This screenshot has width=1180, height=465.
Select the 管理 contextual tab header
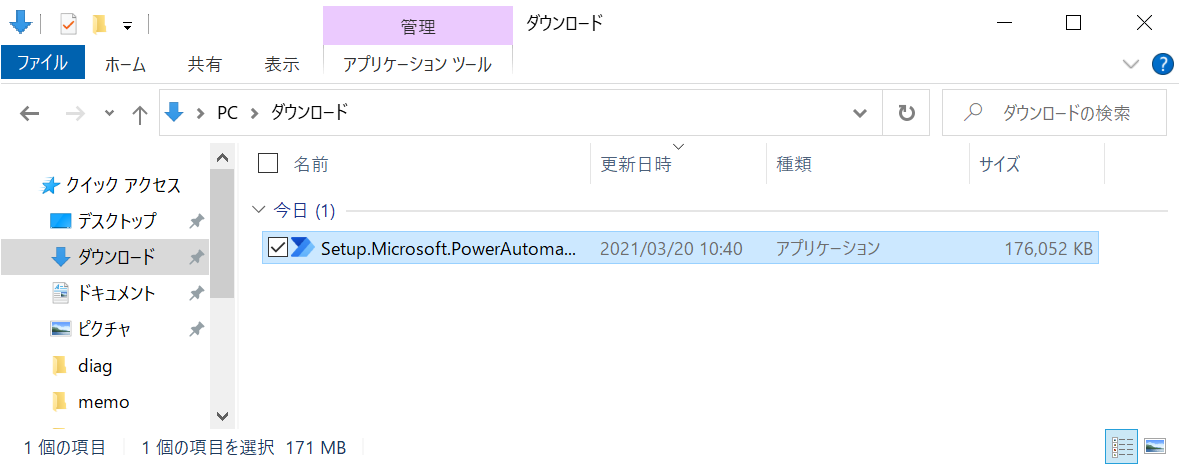pos(418,26)
